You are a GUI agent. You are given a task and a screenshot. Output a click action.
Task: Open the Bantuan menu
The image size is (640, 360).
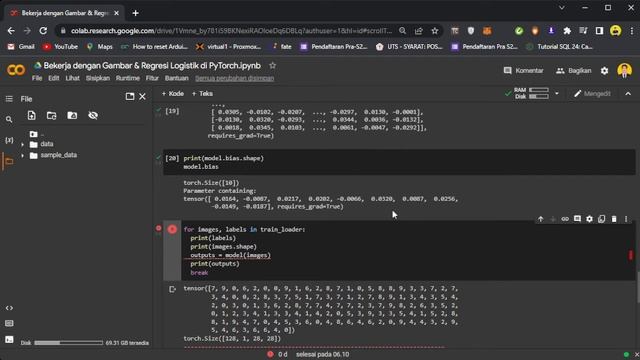coord(177,78)
